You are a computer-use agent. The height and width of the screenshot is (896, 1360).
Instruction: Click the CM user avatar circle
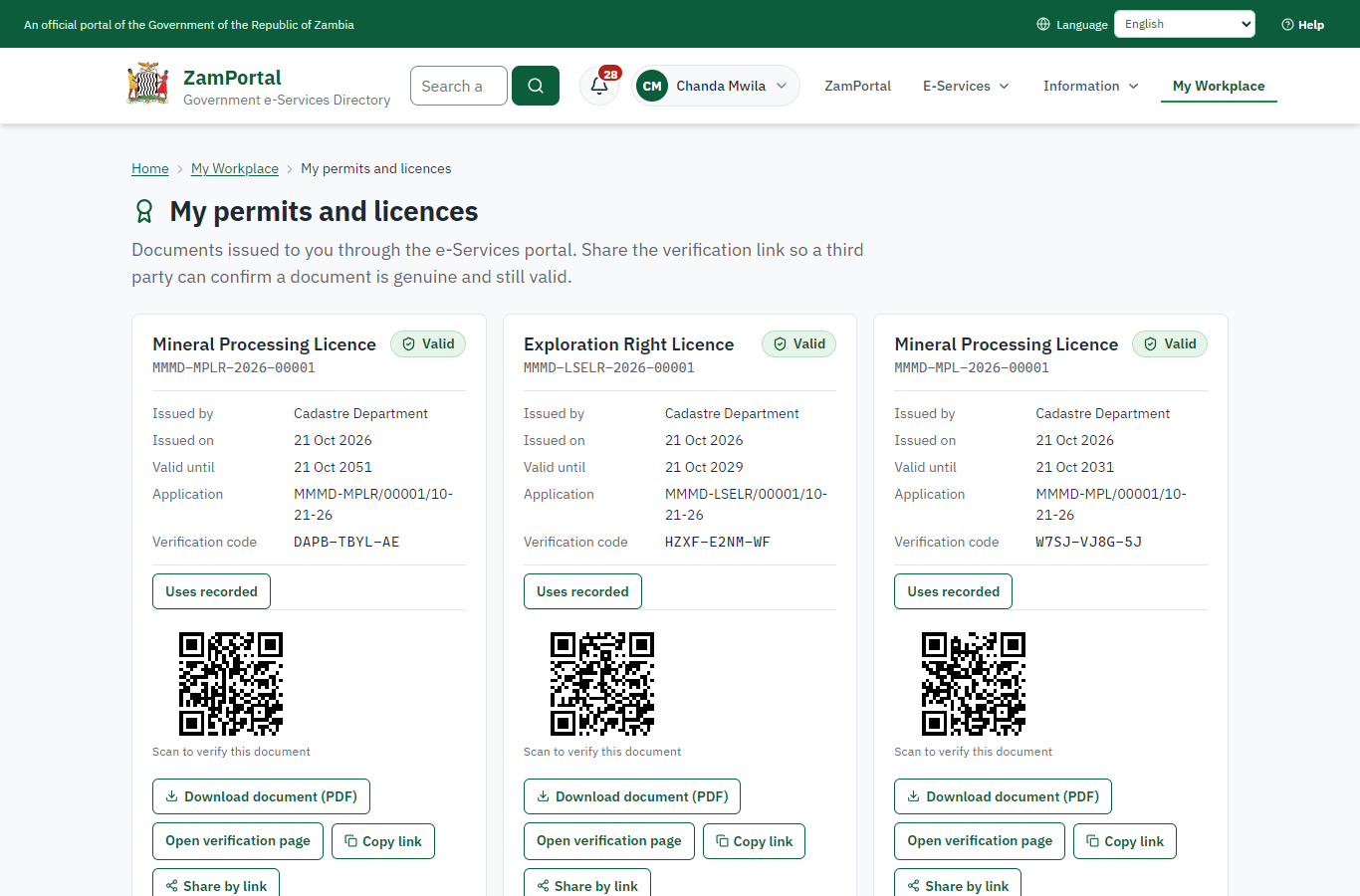pos(652,86)
